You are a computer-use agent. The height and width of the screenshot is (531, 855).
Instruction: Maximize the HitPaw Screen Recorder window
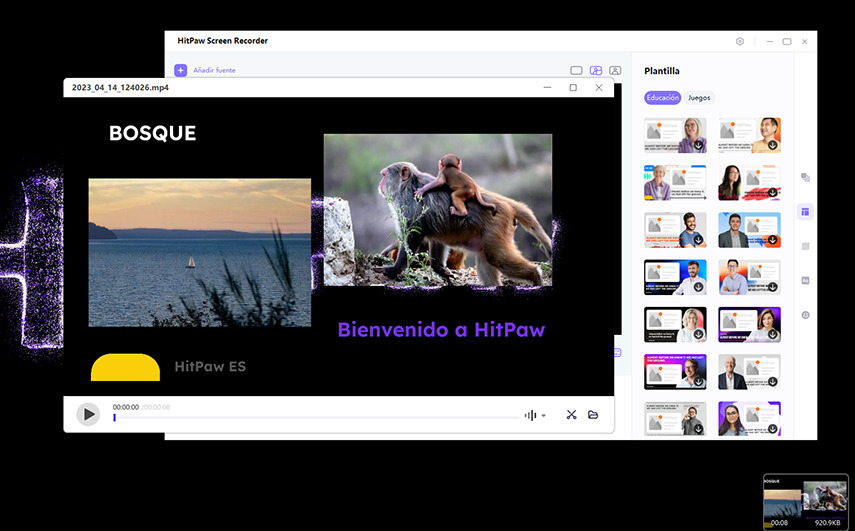[x=787, y=41]
